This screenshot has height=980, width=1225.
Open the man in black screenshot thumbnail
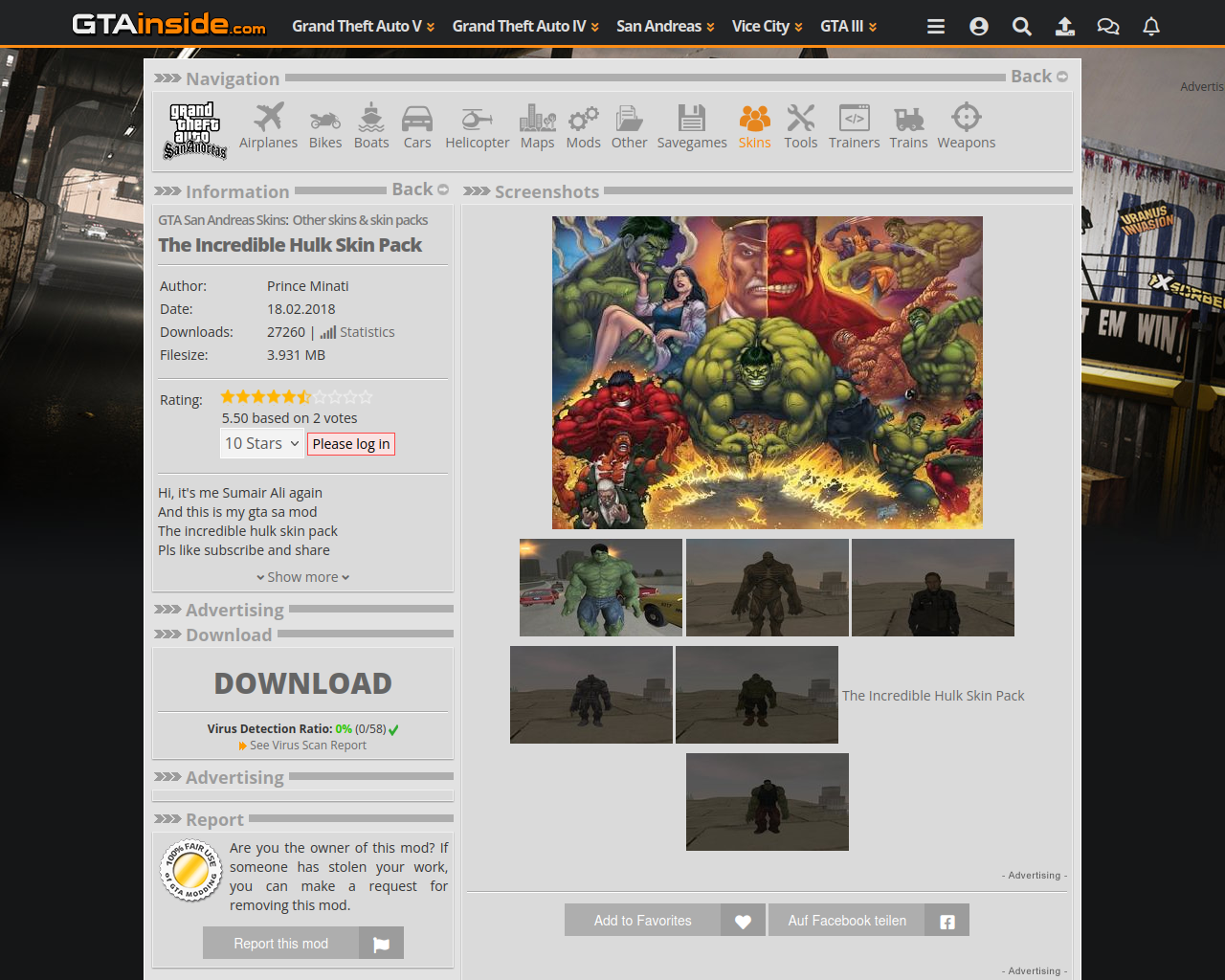933,588
